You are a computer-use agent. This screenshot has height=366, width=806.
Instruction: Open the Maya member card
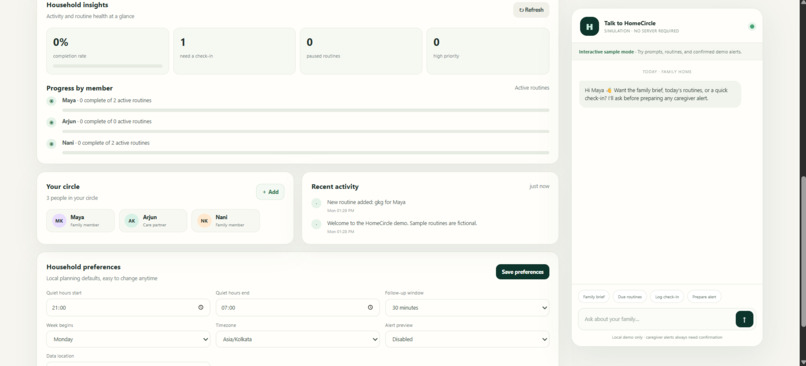[x=80, y=221]
